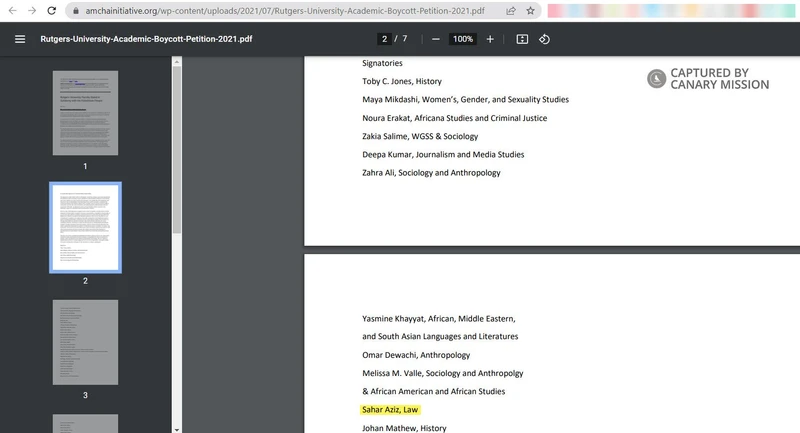Click the thumbnail sidebar scrollbar
The width and height of the screenshot is (800, 433).
(177, 150)
